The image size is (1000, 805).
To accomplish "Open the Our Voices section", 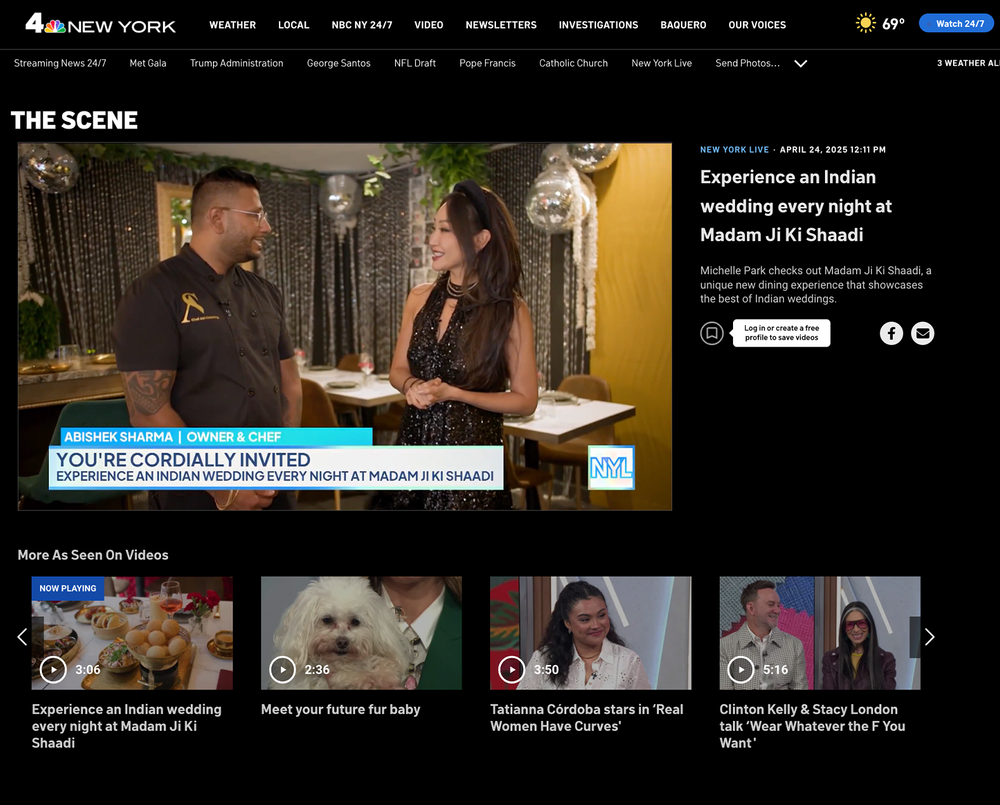I will [x=757, y=25].
